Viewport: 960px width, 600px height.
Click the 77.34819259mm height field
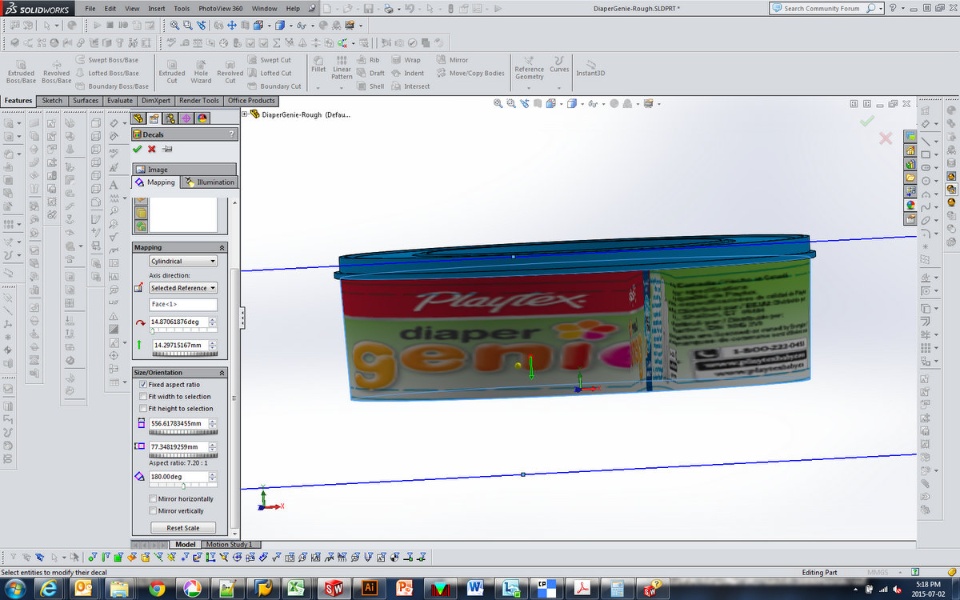179,447
